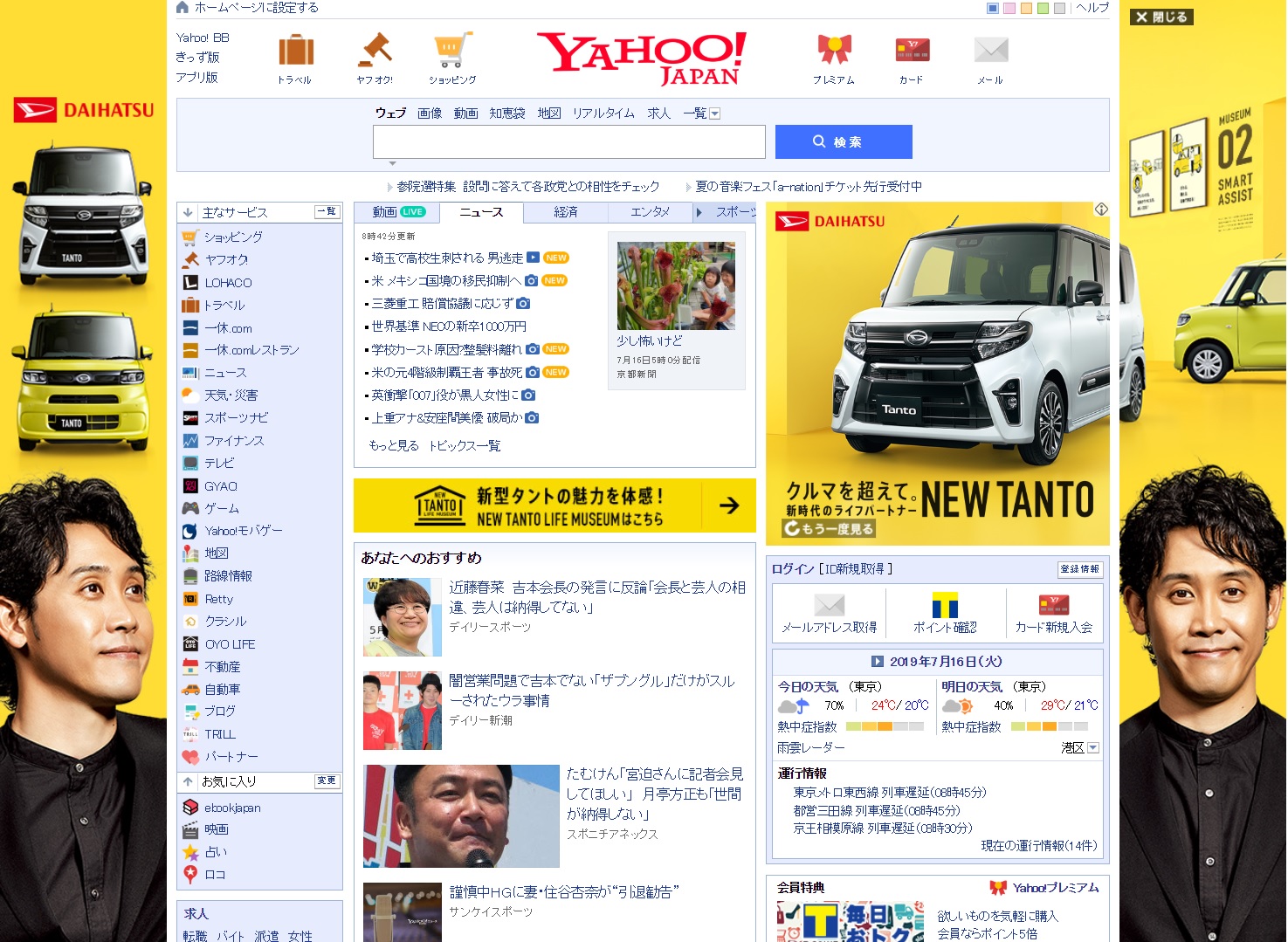Click the 路線情報 train icon in sidebar
1288x942 pixels.
click(190, 576)
